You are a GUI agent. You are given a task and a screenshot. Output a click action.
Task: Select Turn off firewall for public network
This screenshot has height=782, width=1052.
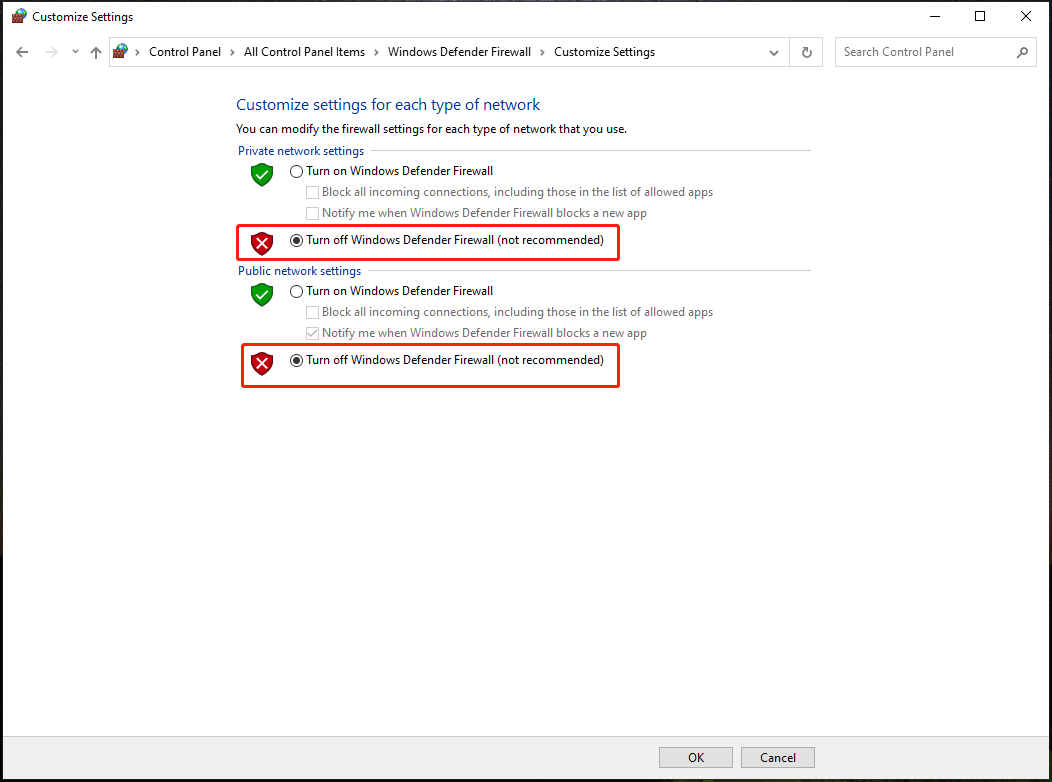296,360
